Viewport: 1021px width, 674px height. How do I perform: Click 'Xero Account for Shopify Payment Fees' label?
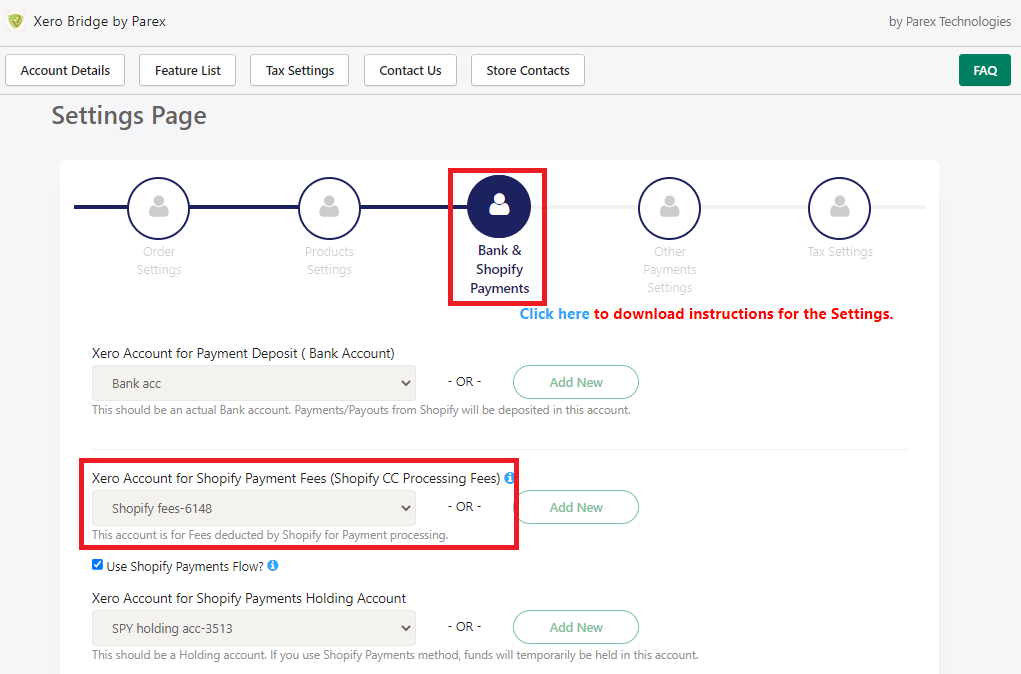pyautogui.click(x=296, y=478)
